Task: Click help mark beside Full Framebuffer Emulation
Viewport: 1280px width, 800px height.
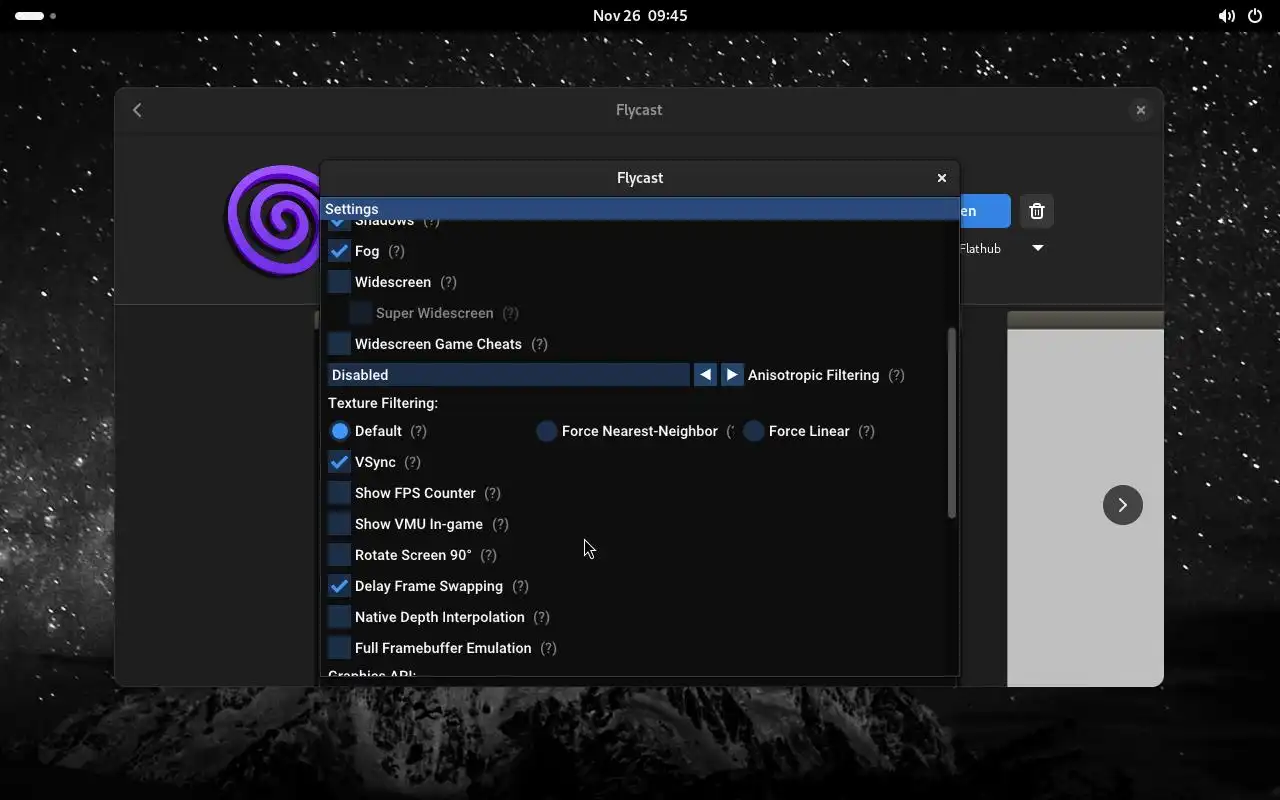Action: pos(549,648)
